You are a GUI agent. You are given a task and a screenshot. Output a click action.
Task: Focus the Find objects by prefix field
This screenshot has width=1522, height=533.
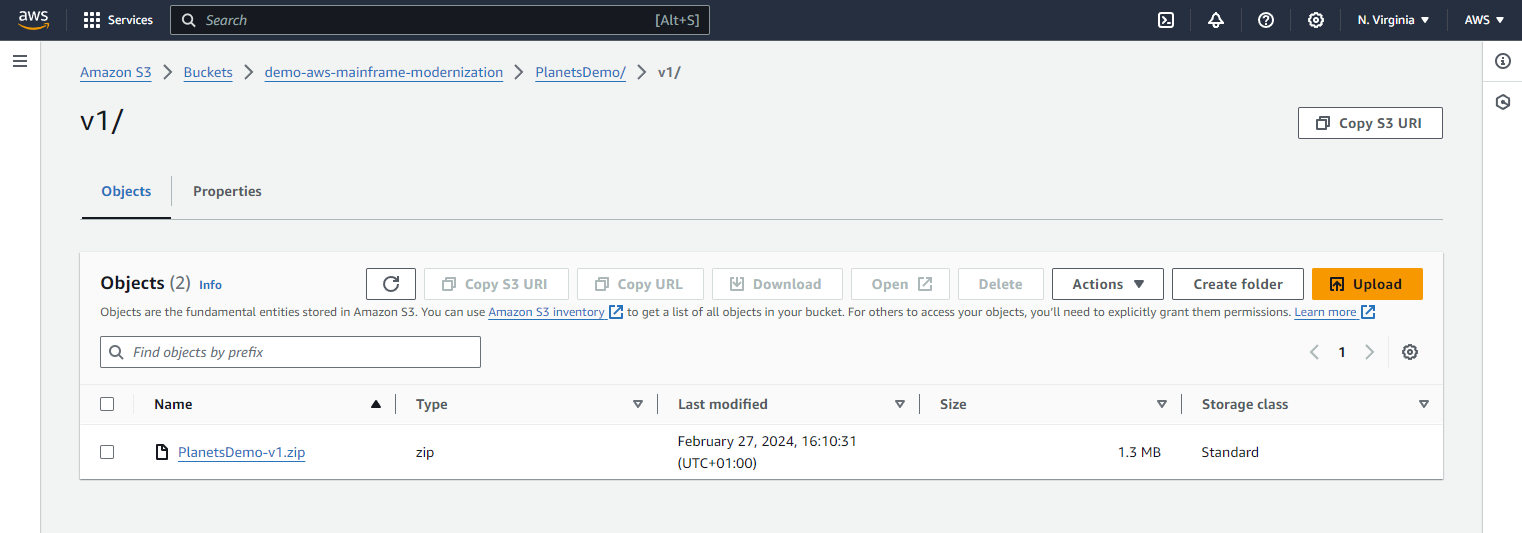coord(290,352)
